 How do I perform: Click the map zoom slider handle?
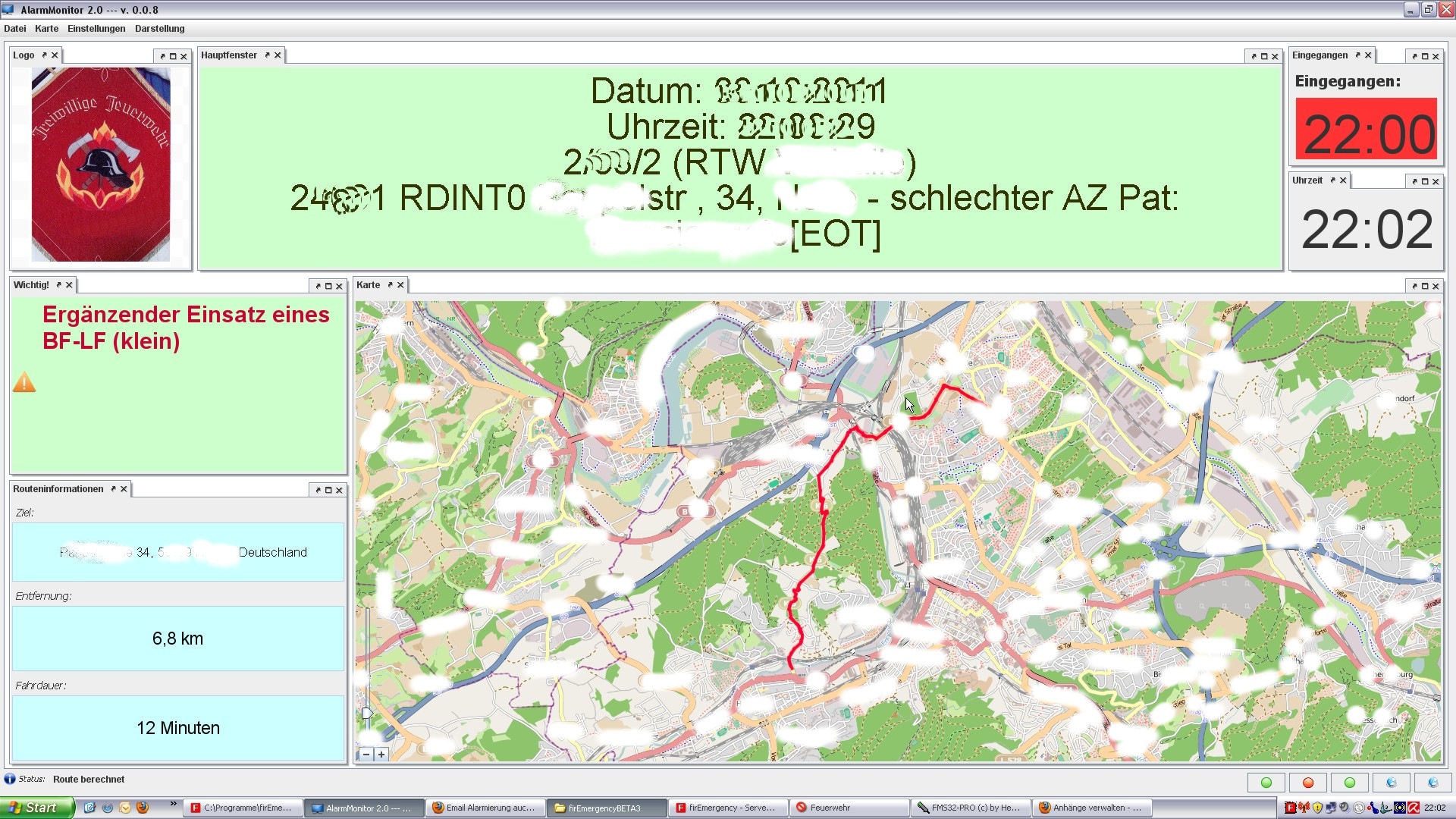point(367,713)
